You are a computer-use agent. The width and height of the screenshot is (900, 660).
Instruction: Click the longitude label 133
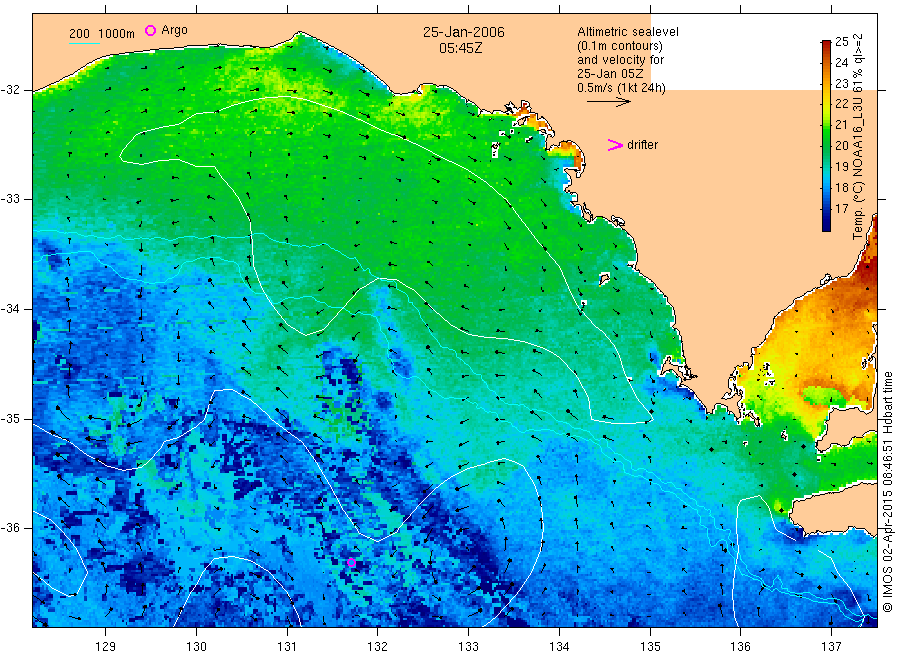tap(468, 646)
